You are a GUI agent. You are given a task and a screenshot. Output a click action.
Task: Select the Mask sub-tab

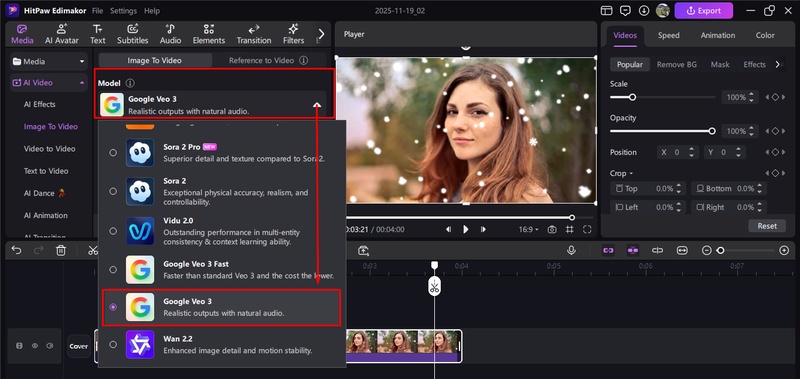click(x=720, y=65)
